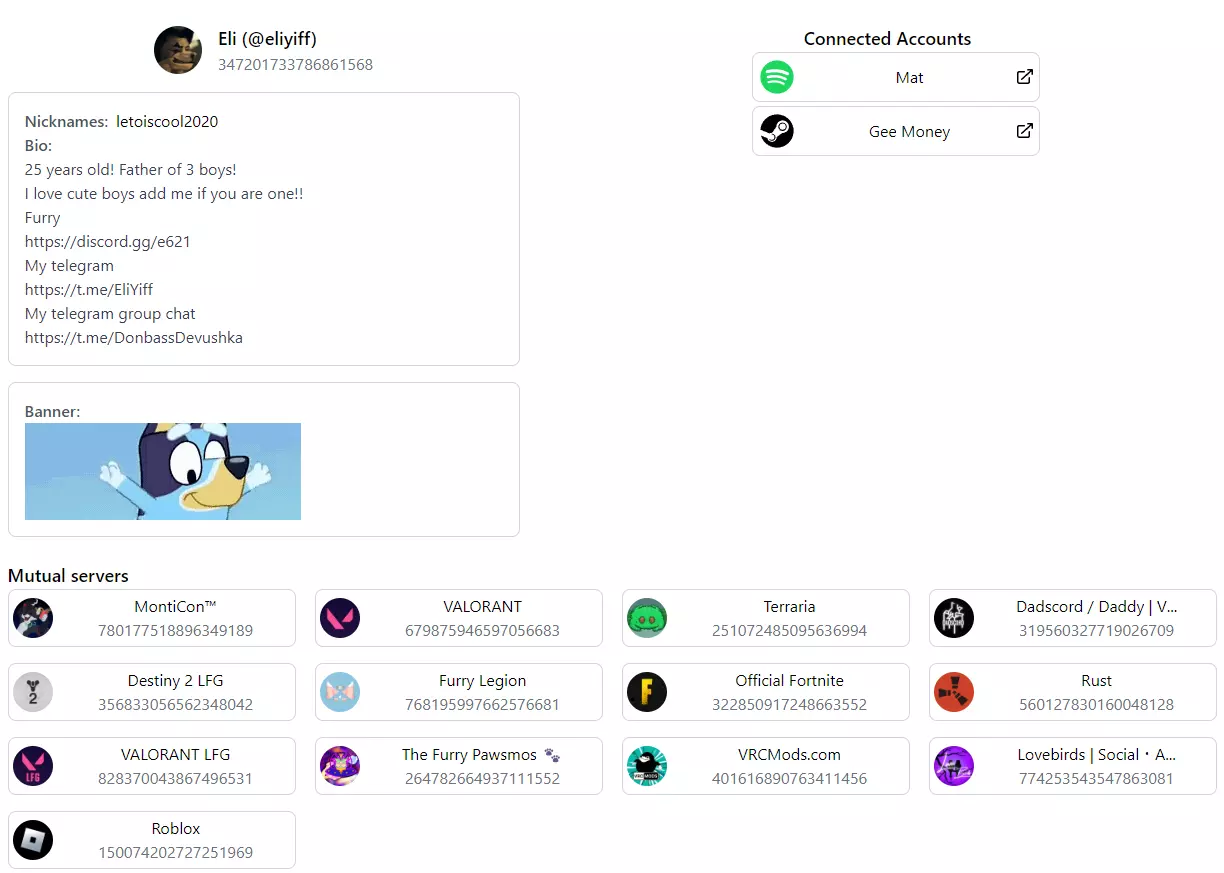This screenshot has width=1224, height=873.
Task: Click the Connected Accounts heading
Action: [x=887, y=39]
